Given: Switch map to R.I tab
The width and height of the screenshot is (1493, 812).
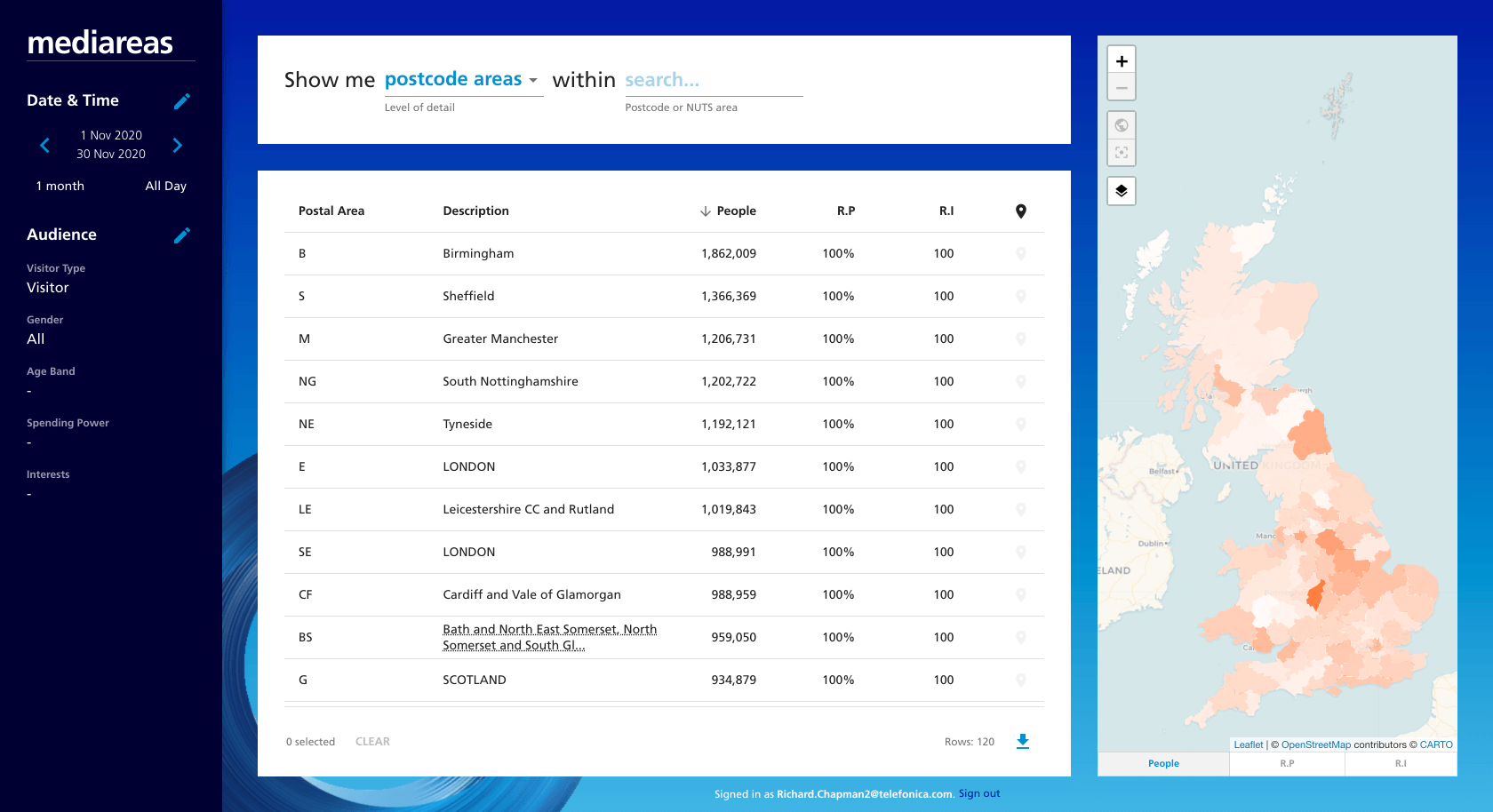Looking at the screenshot, I should click(1401, 764).
